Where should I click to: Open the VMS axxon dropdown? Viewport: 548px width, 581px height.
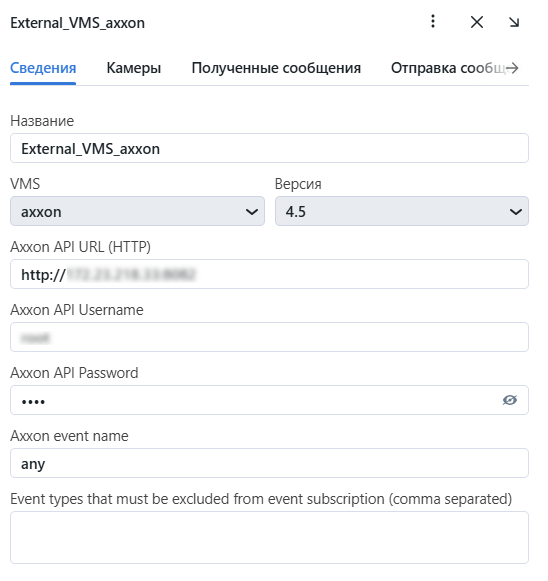tap(137, 211)
